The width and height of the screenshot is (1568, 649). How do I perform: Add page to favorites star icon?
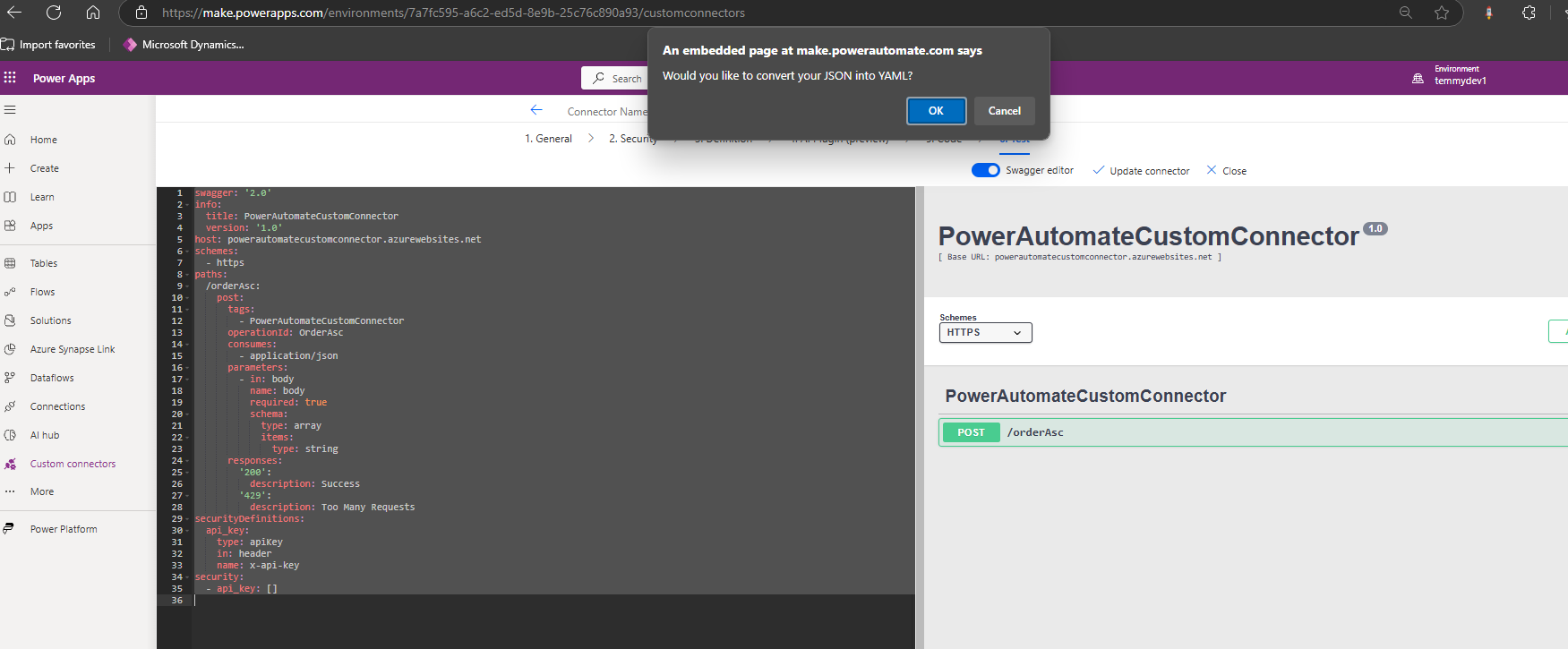tap(1442, 13)
